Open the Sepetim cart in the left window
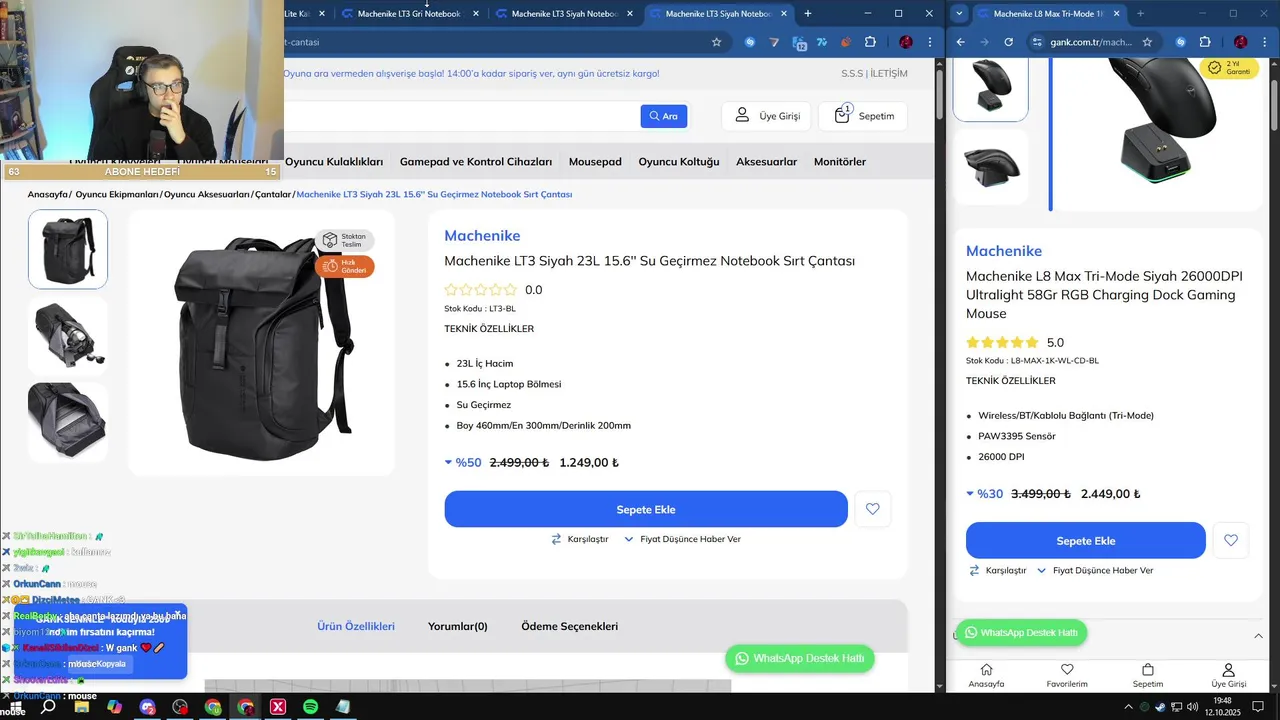This screenshot has width=1280, height=720. pyautogui.click(x=863, y=116)
